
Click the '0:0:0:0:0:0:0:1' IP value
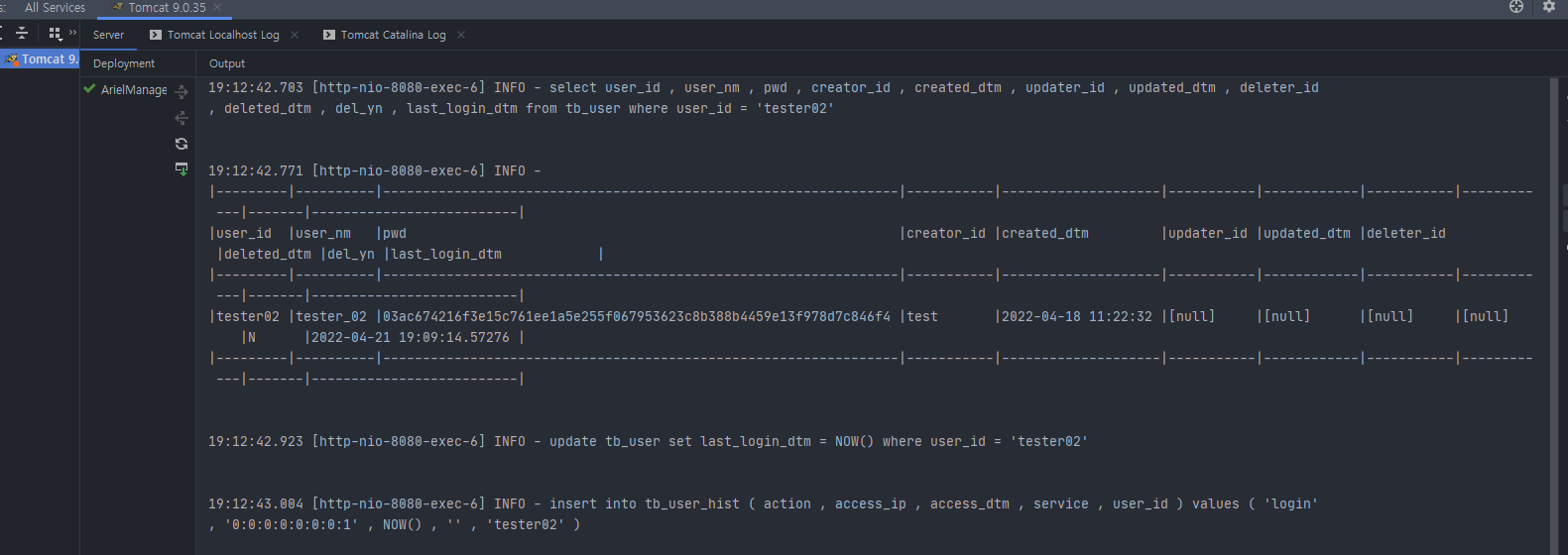pos(292,525)
